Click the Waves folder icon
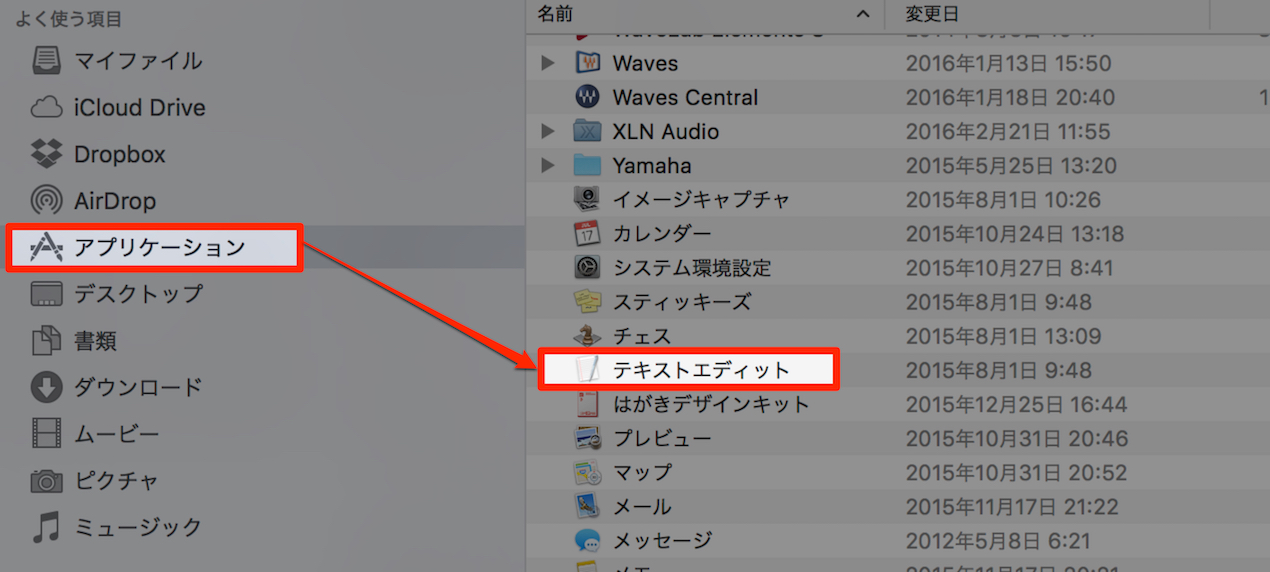Screen dimensions: 1270x572 pos(587,63)
